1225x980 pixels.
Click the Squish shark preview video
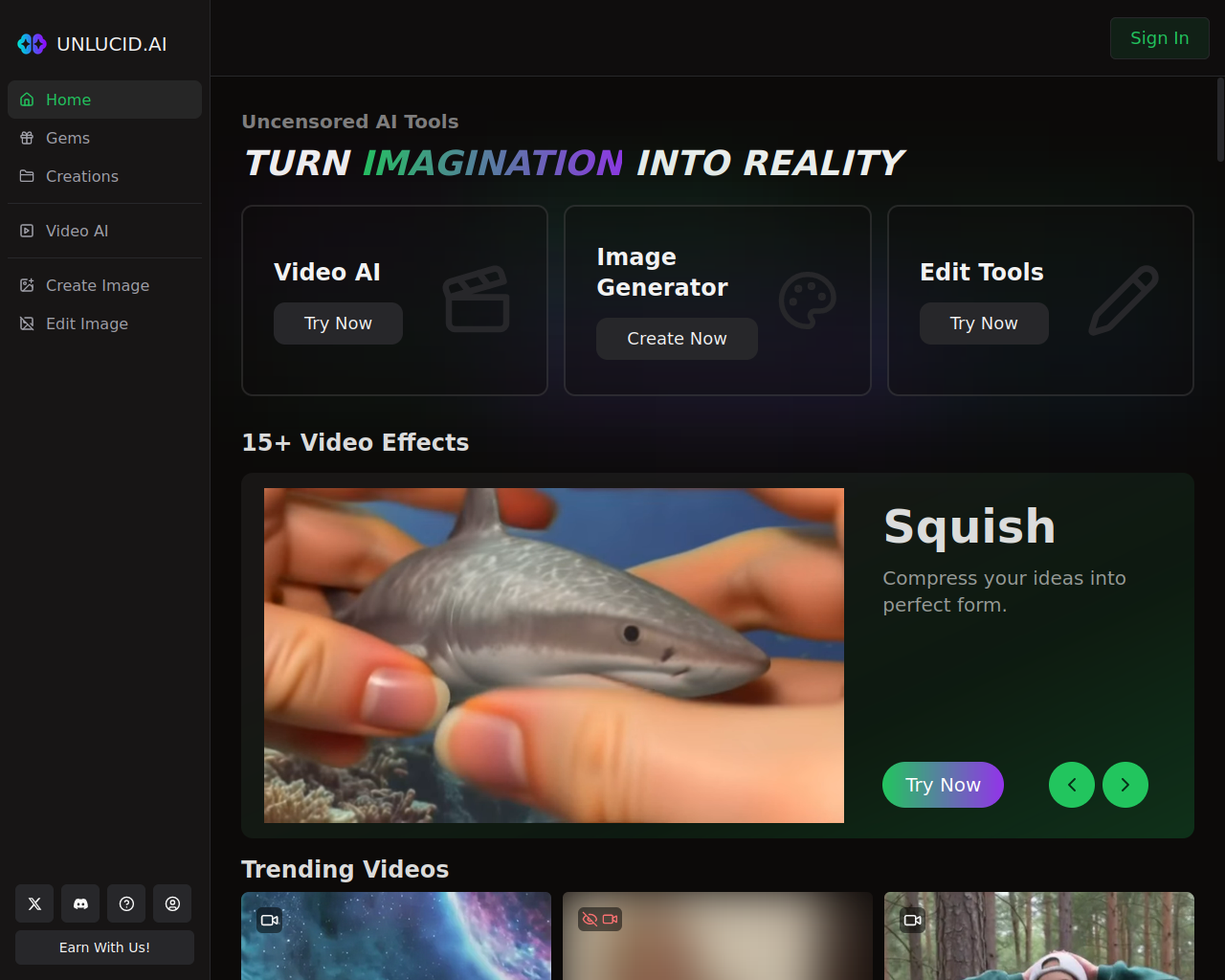554,656
